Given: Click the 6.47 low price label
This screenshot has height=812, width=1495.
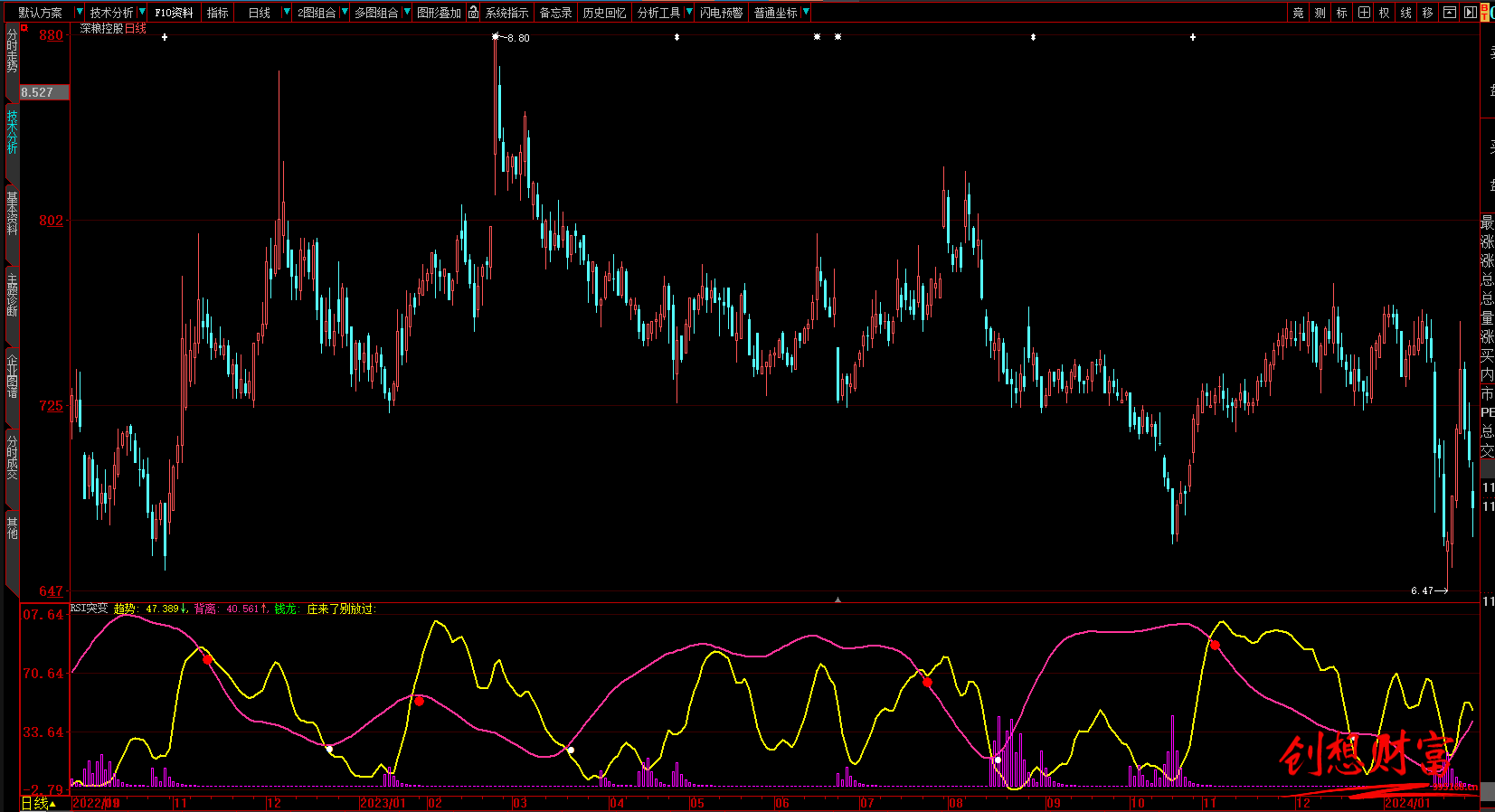Looking at the screenshot, I should pos(1422,590).
